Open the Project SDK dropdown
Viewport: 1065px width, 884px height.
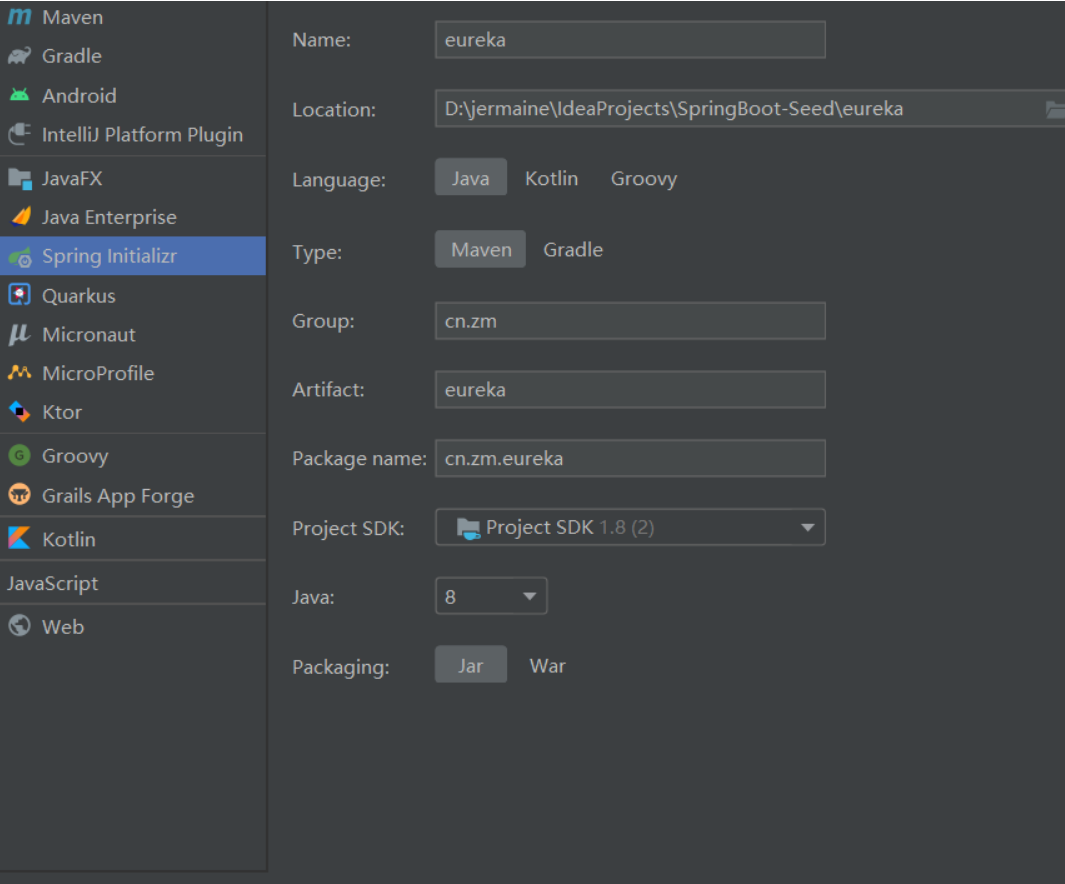tap(630, 527)
